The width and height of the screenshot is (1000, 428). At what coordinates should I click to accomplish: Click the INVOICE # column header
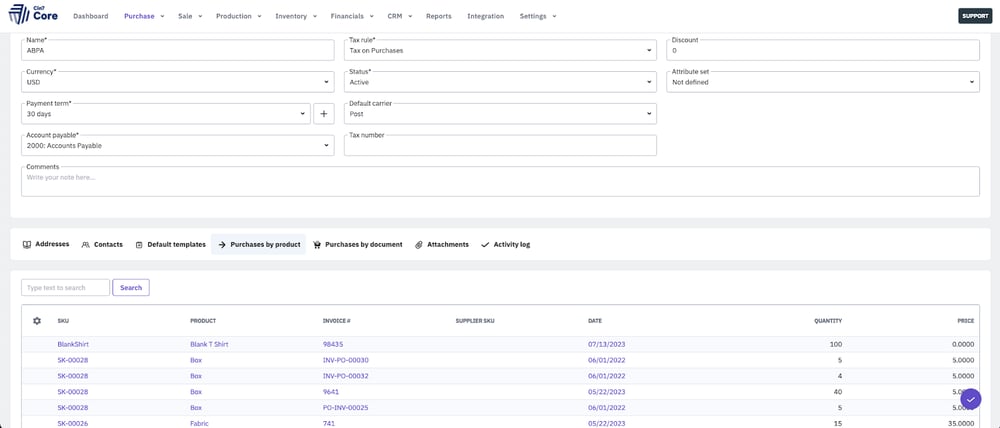337,321
